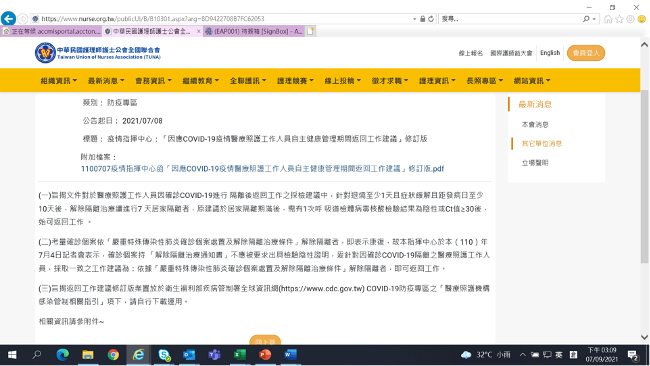Open the notification center icon
The height and width of the screenshot is (366, 650).
click(x=633, y=355)
